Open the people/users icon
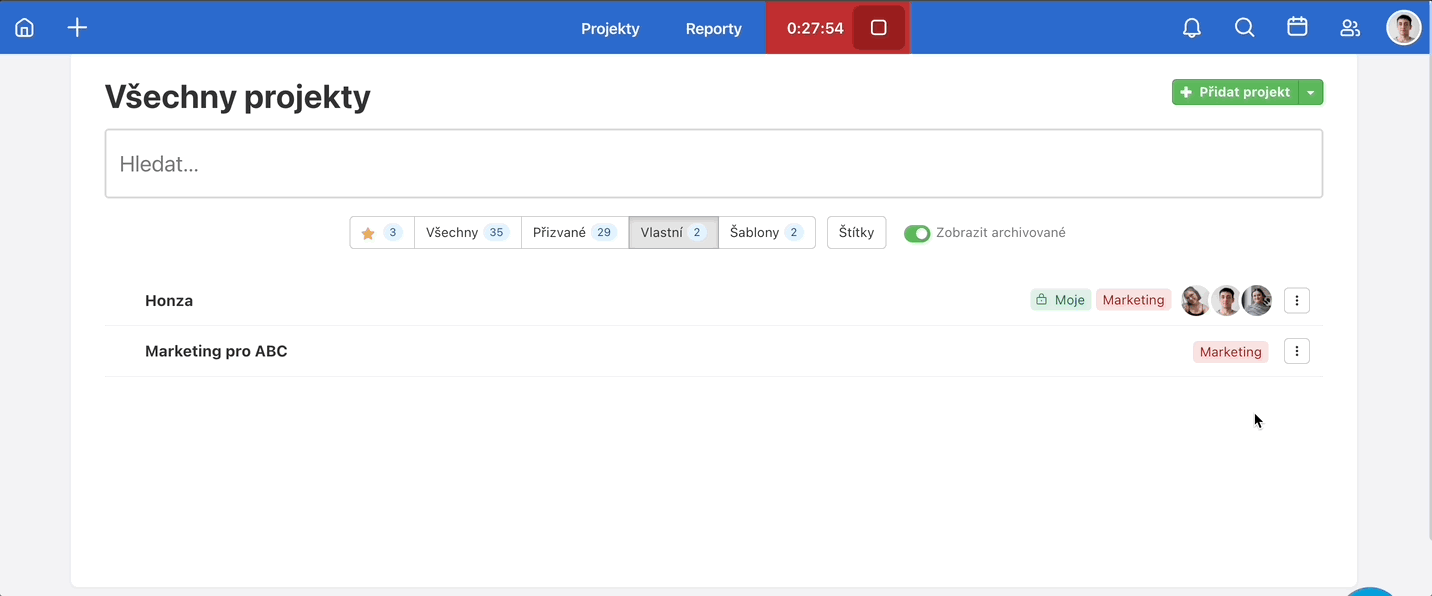 [1350, 28]
